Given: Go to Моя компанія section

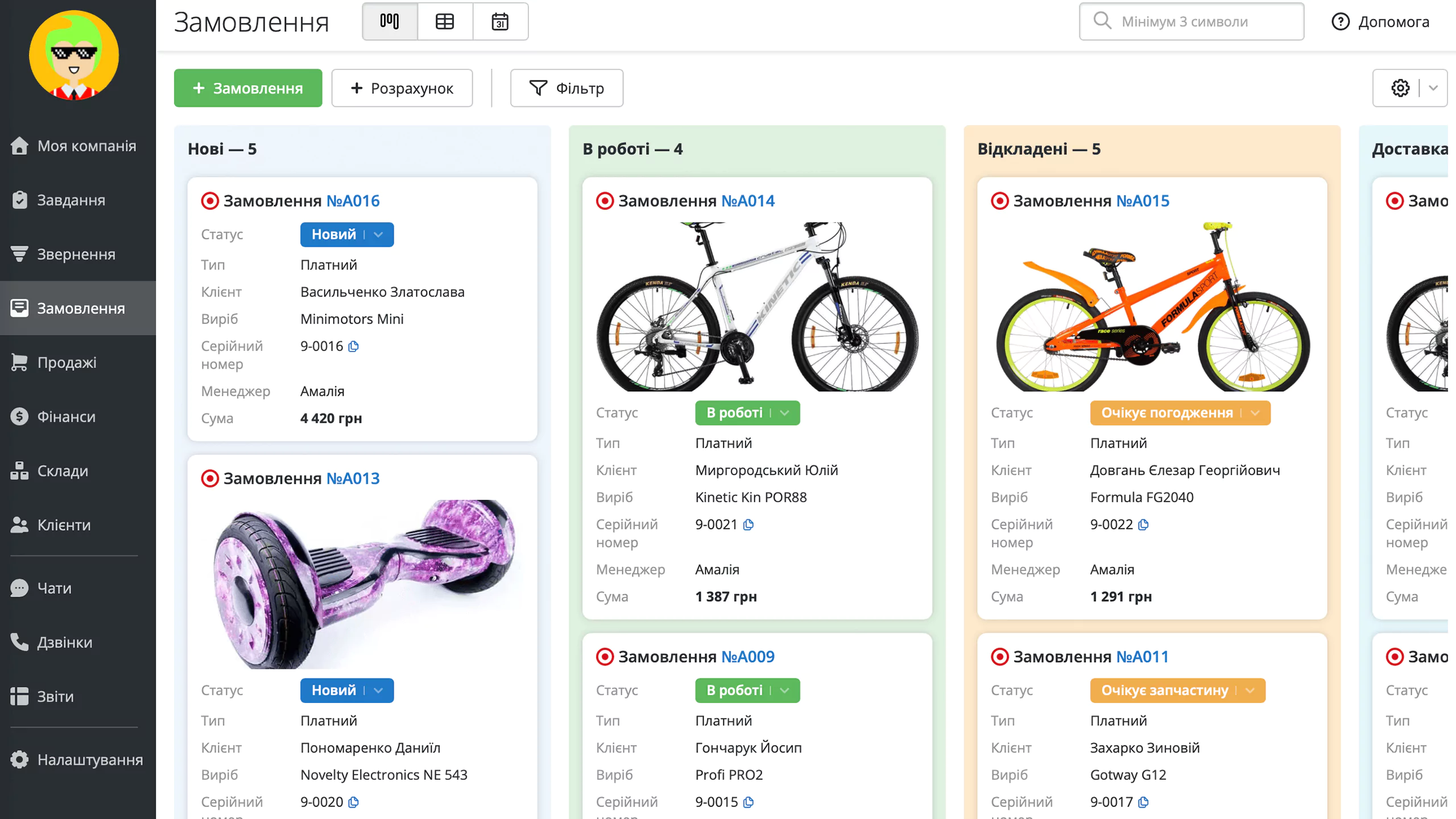Looking at the screenshot, I should pos(78,146).
